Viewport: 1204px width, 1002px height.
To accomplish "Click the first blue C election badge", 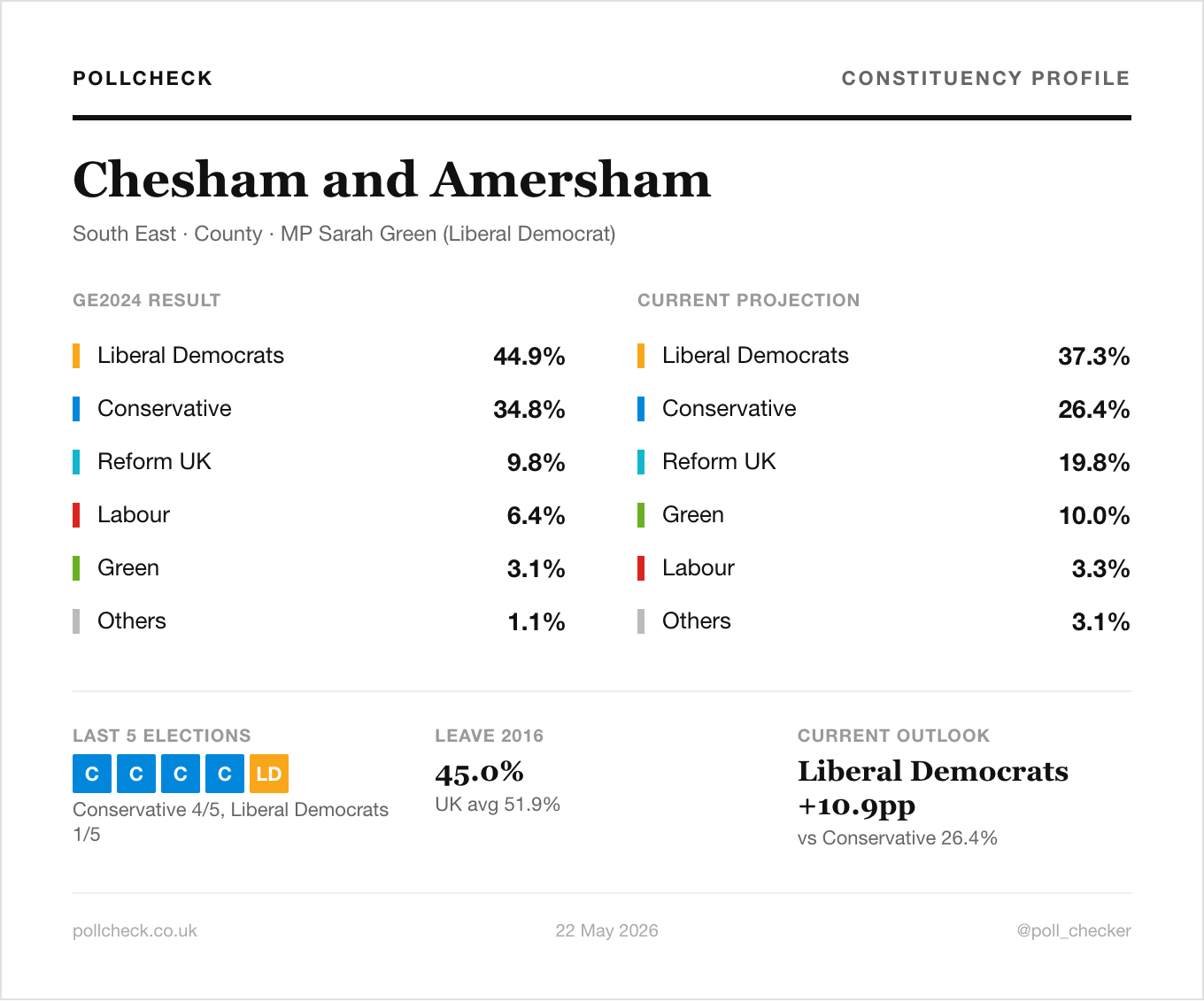I will (x=92, y=774).
